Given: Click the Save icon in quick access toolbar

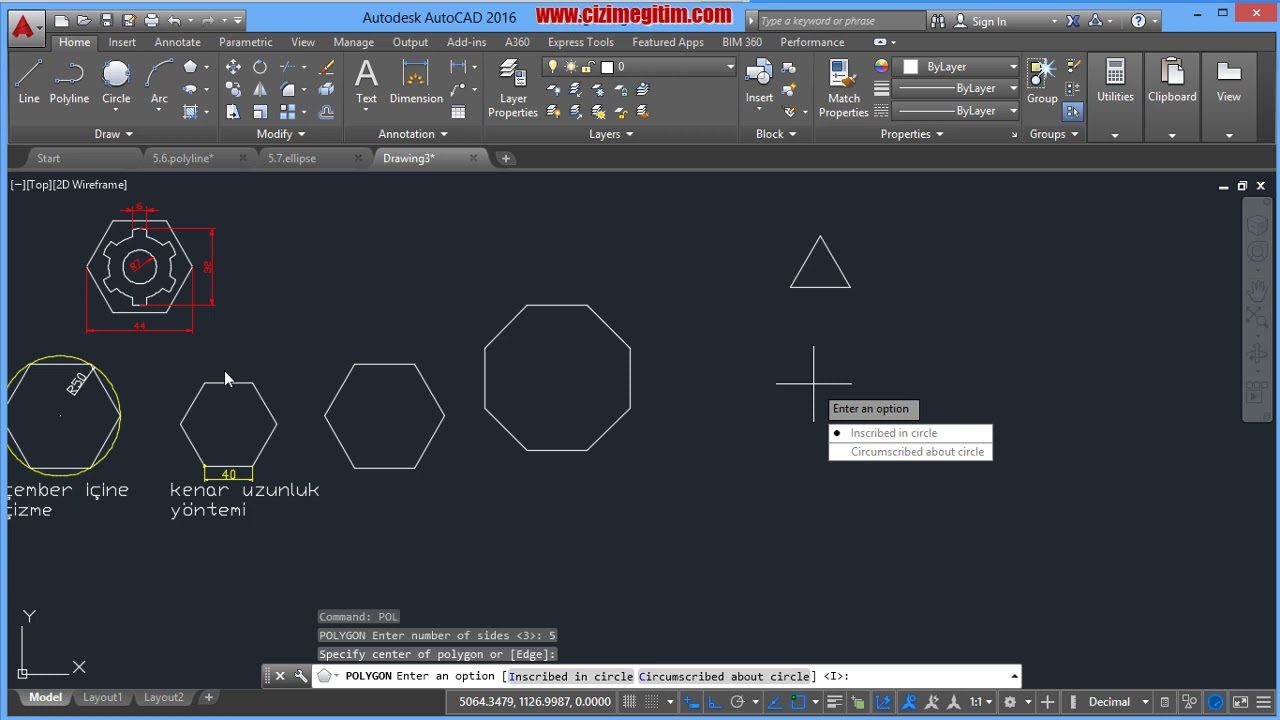Looking at the screenshot, I should point(106,20).
